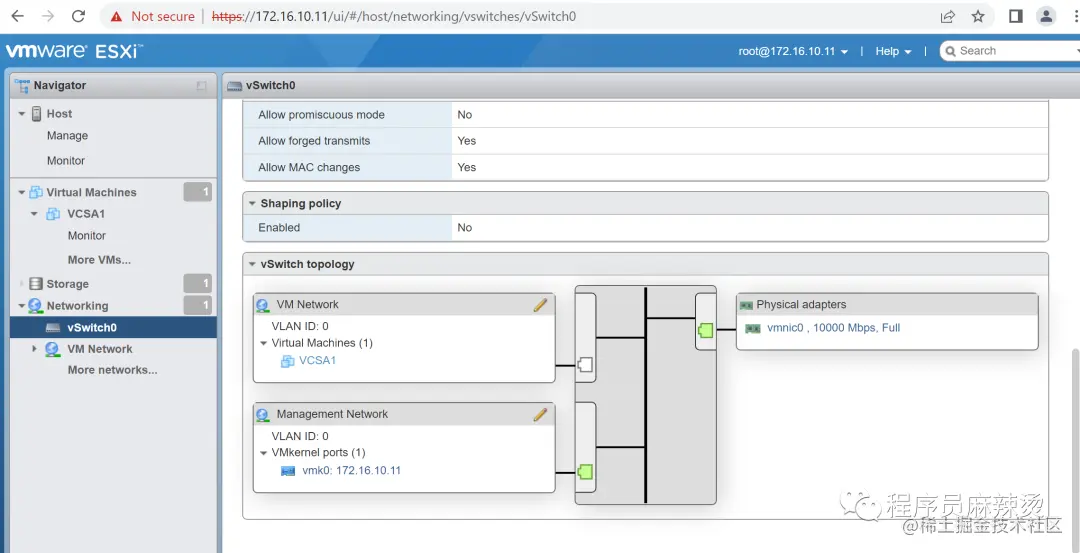Collapse the VCSA1 tree node
The height and width of the screenshot is (553, 1080).
[35, 214]
